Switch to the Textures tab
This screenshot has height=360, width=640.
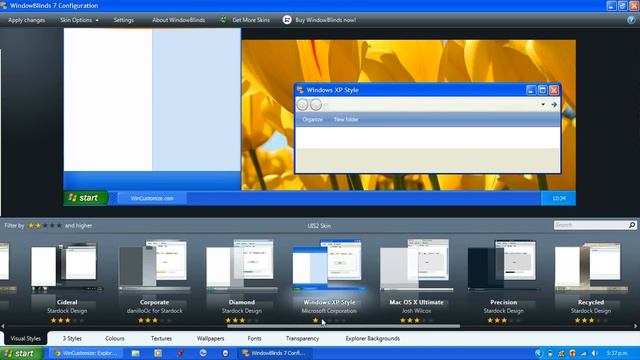coord(161,338)
